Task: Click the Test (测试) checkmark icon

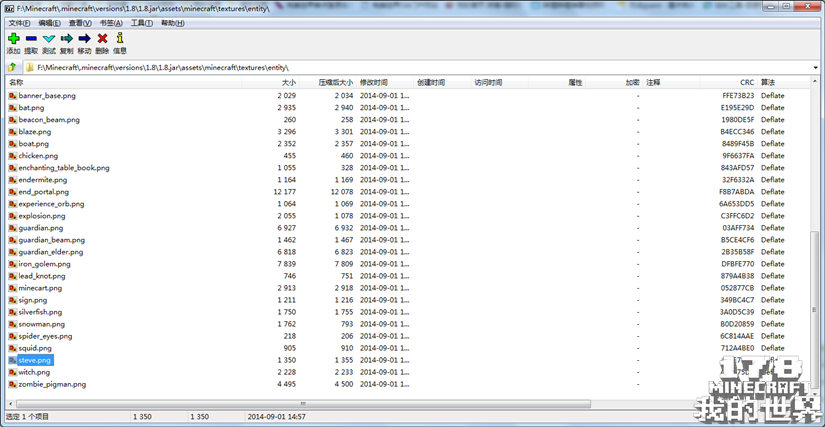Action: (49, 38)
